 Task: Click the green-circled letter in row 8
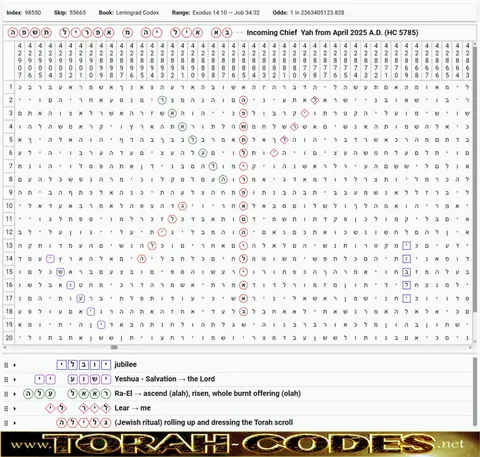coord(223,179)
